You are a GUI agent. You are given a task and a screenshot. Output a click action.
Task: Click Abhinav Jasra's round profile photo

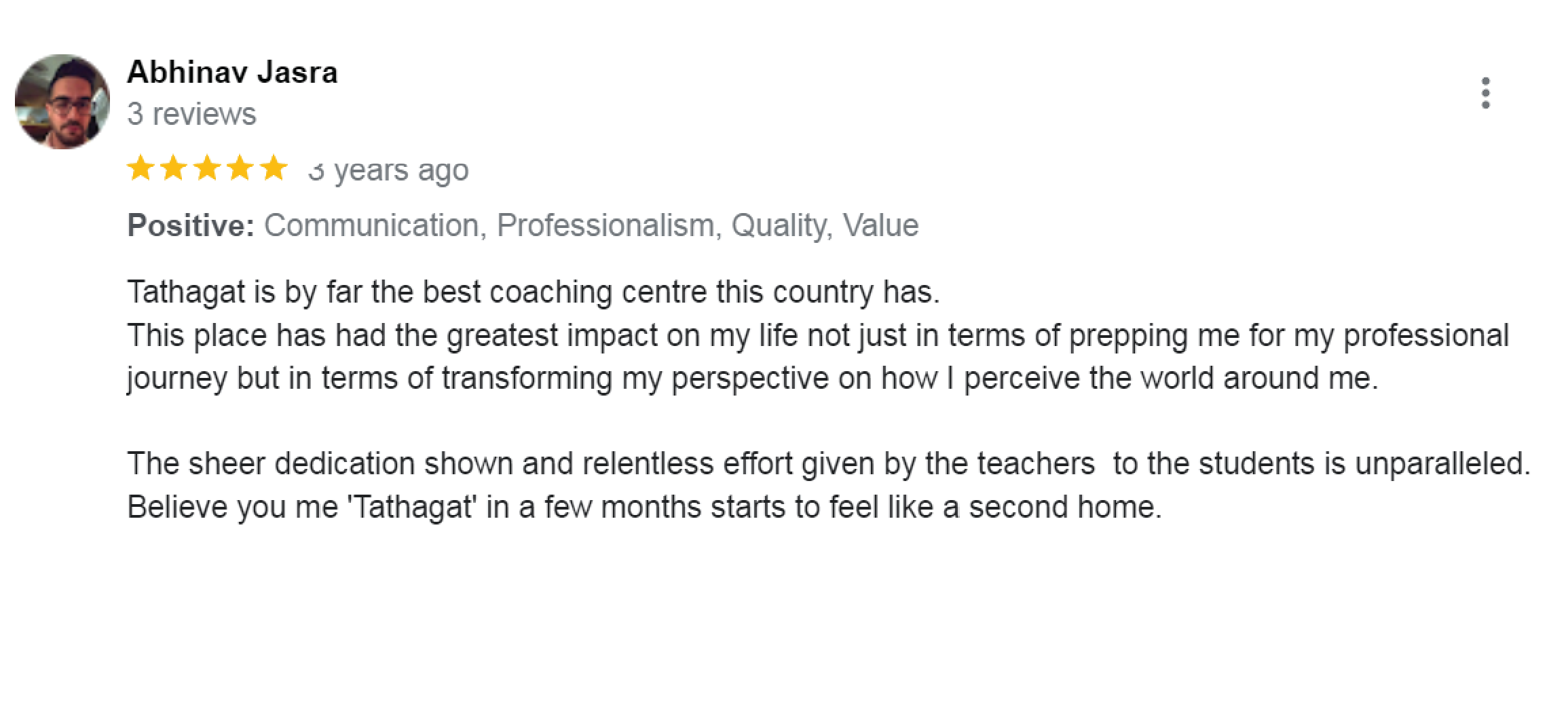pyautogui.click(x=62, y=102)
